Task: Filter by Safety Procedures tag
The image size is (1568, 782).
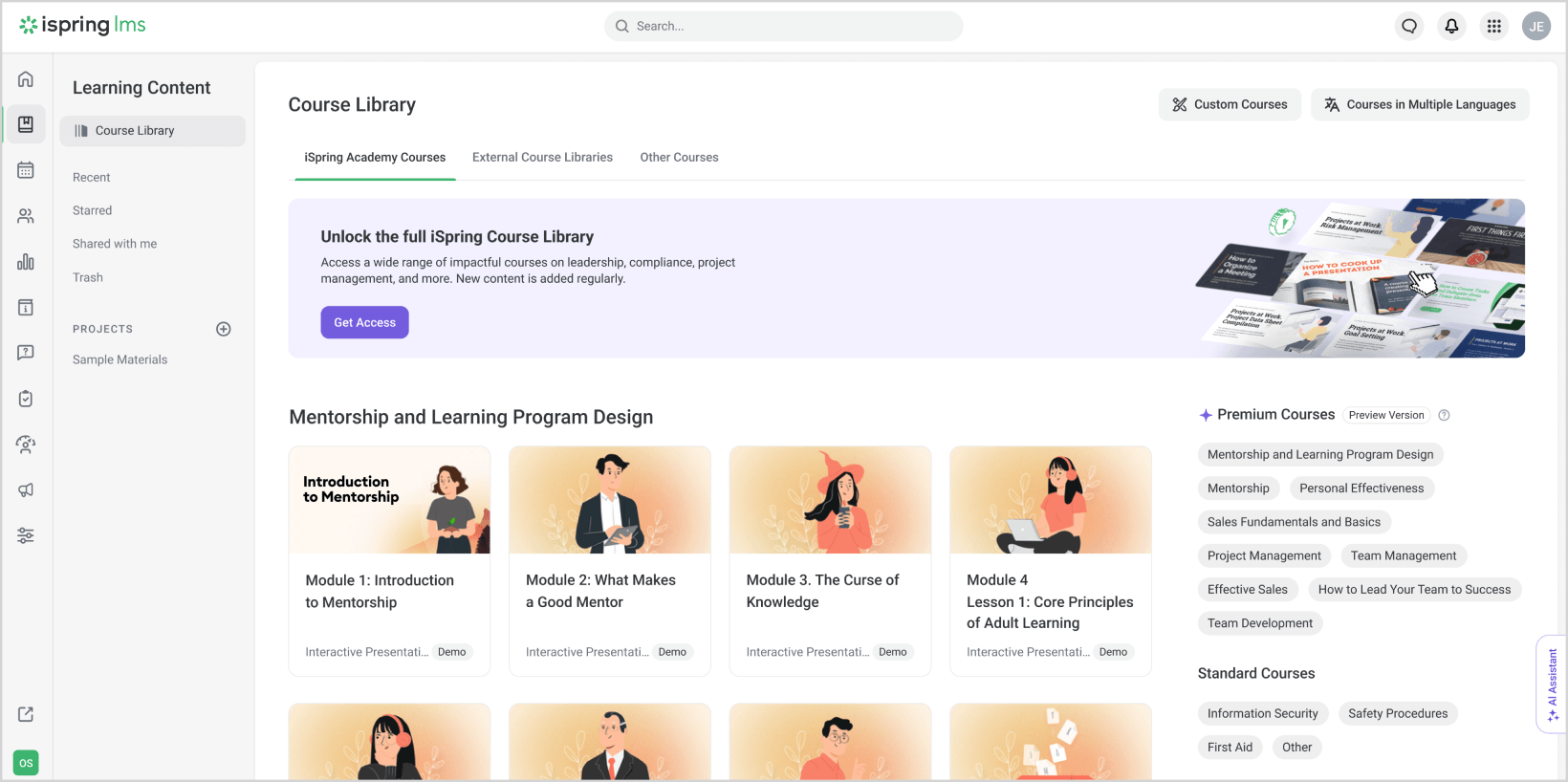Action: [x=1397, y=714]
